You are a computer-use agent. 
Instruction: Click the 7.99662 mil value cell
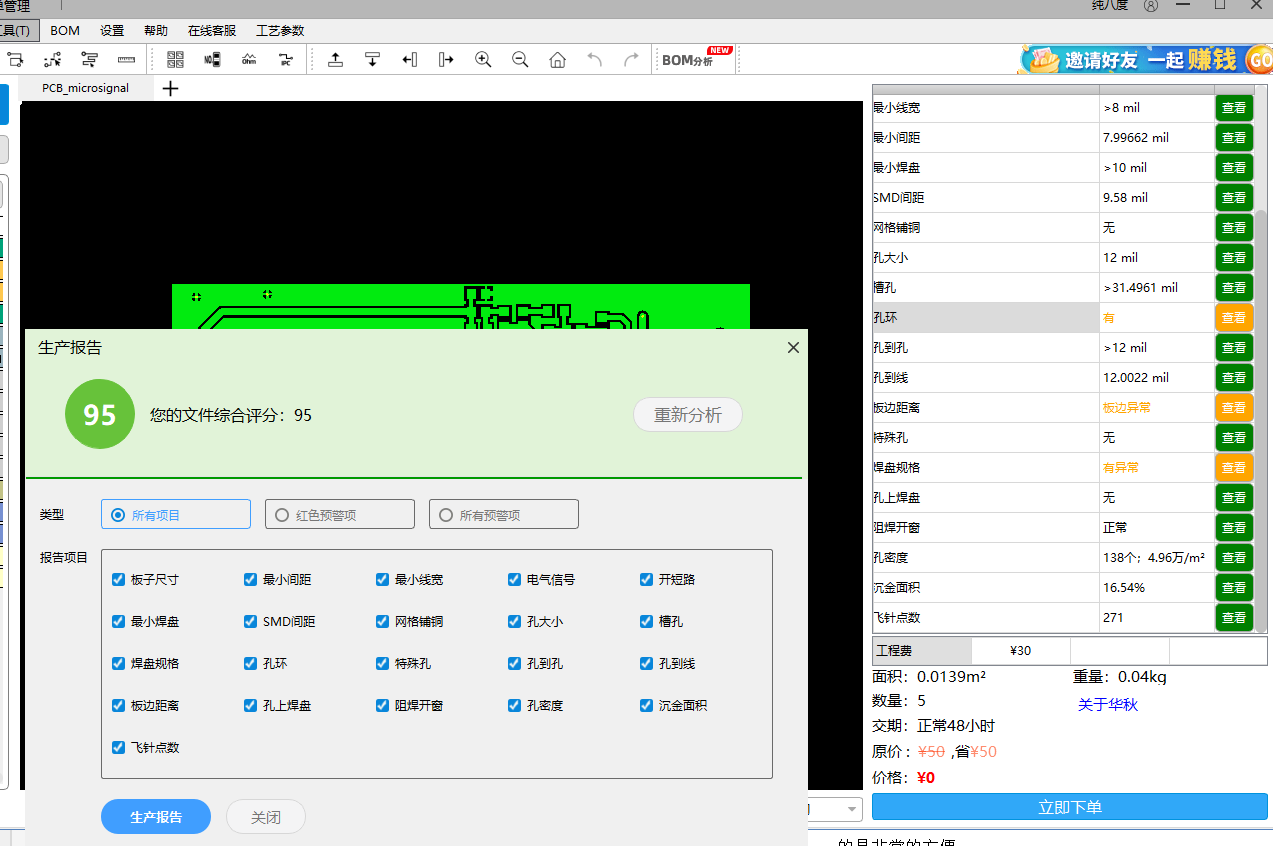click(x=1157, y=138)
